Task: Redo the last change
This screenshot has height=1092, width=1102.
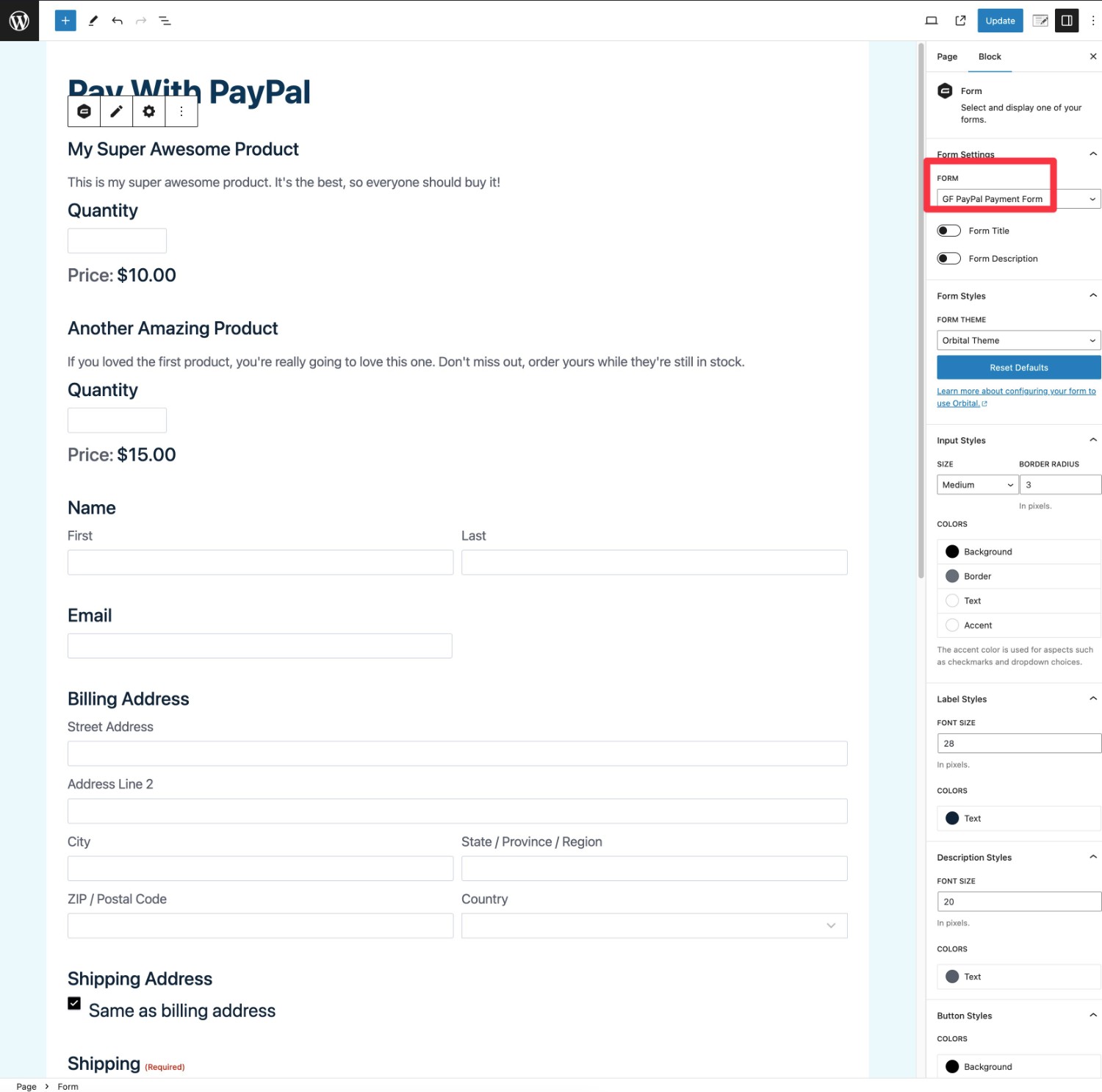Action: click(x=141, y=21)
